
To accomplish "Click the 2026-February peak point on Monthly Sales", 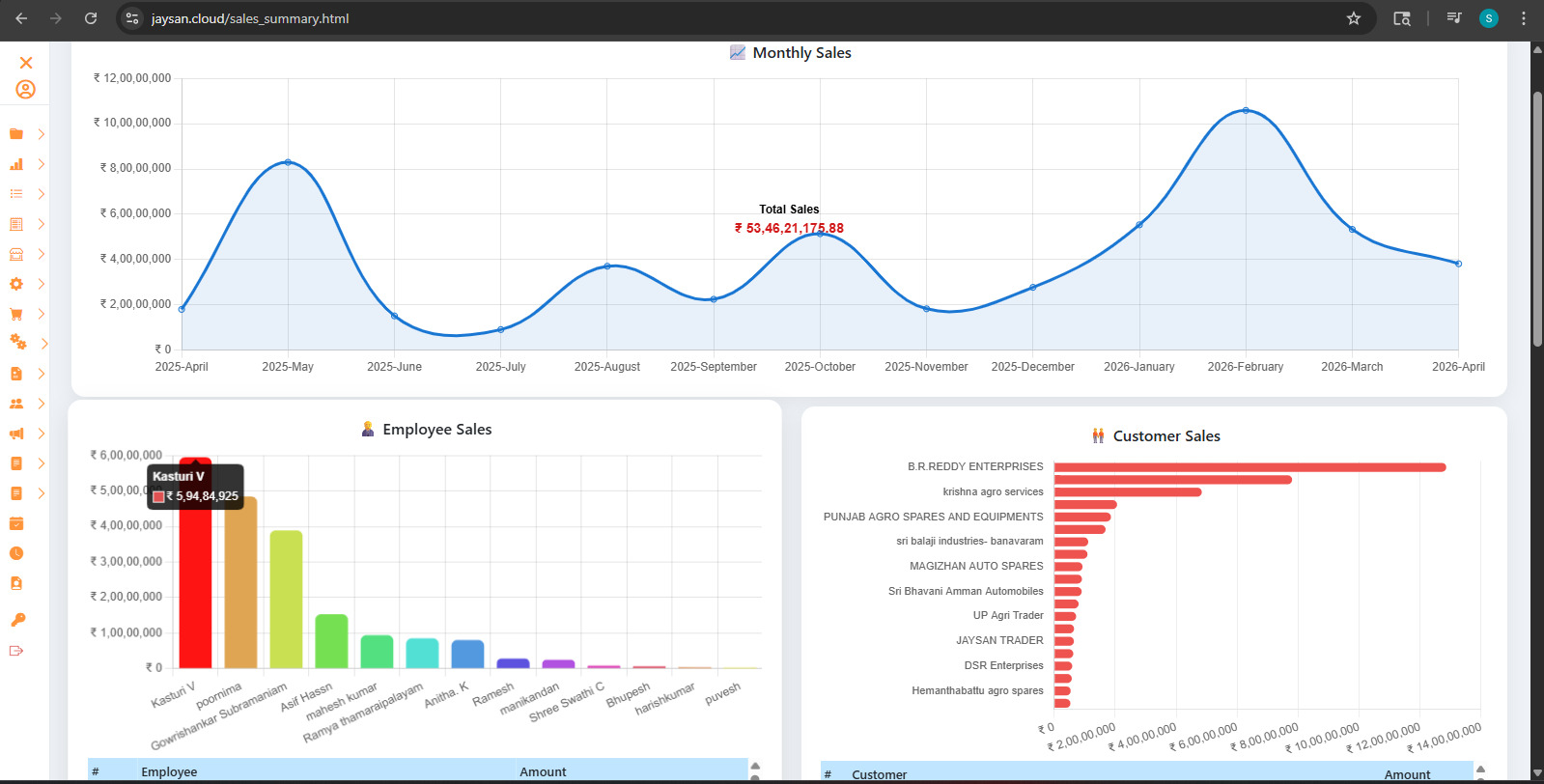I will tap(1246, 111).
